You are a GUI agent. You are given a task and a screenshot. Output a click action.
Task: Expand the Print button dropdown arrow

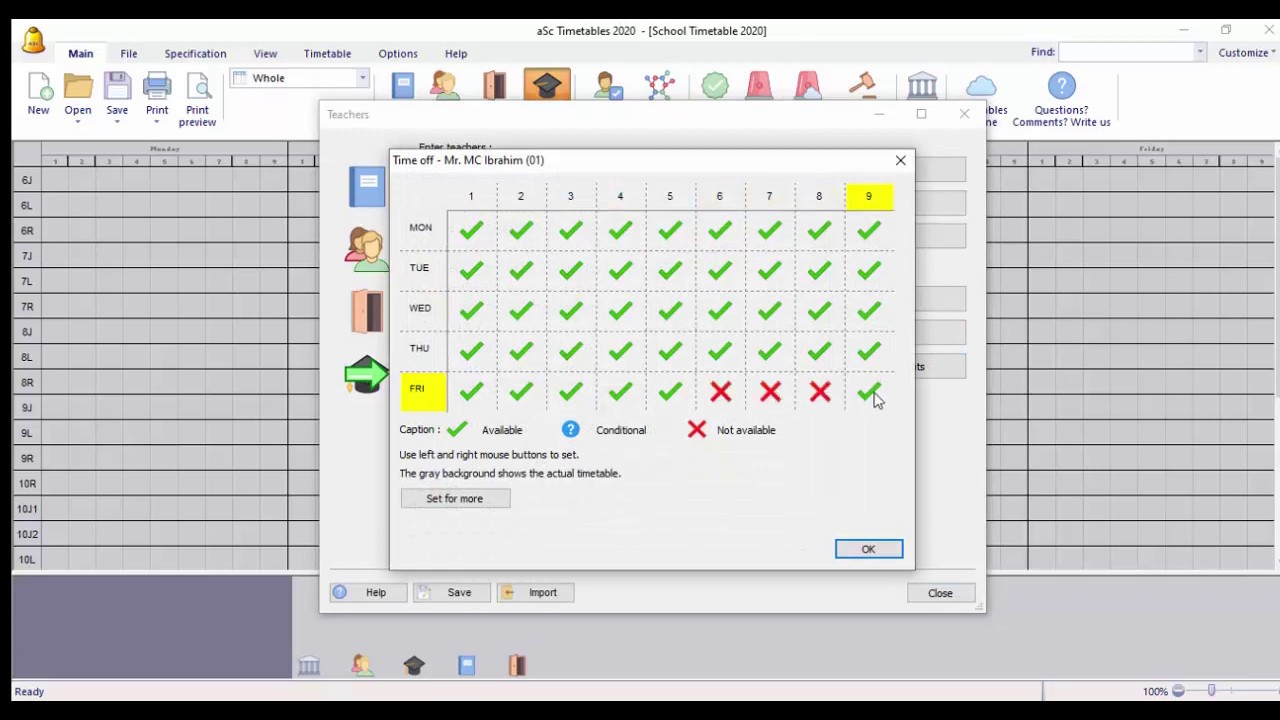coord(157,122)
